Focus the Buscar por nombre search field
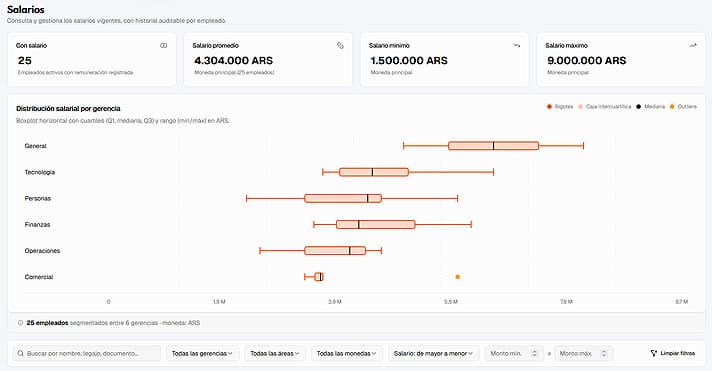The width and height of the screenshot is (712, 371). pos(87,353)
